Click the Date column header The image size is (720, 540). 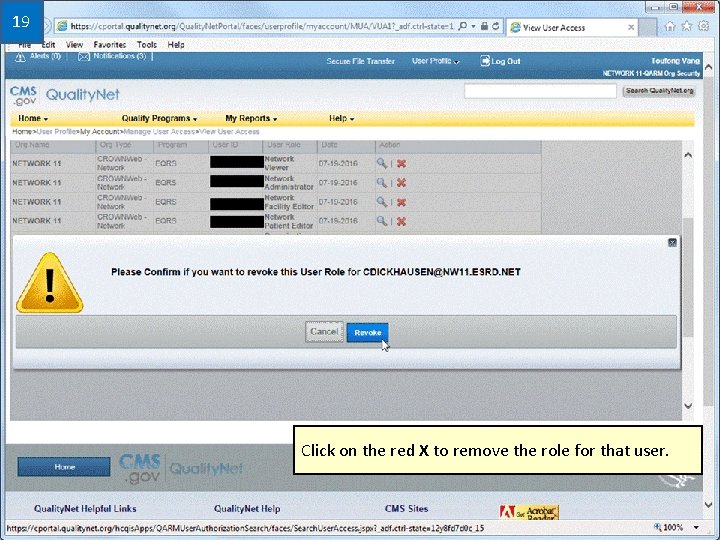click(x=329, y=145)
